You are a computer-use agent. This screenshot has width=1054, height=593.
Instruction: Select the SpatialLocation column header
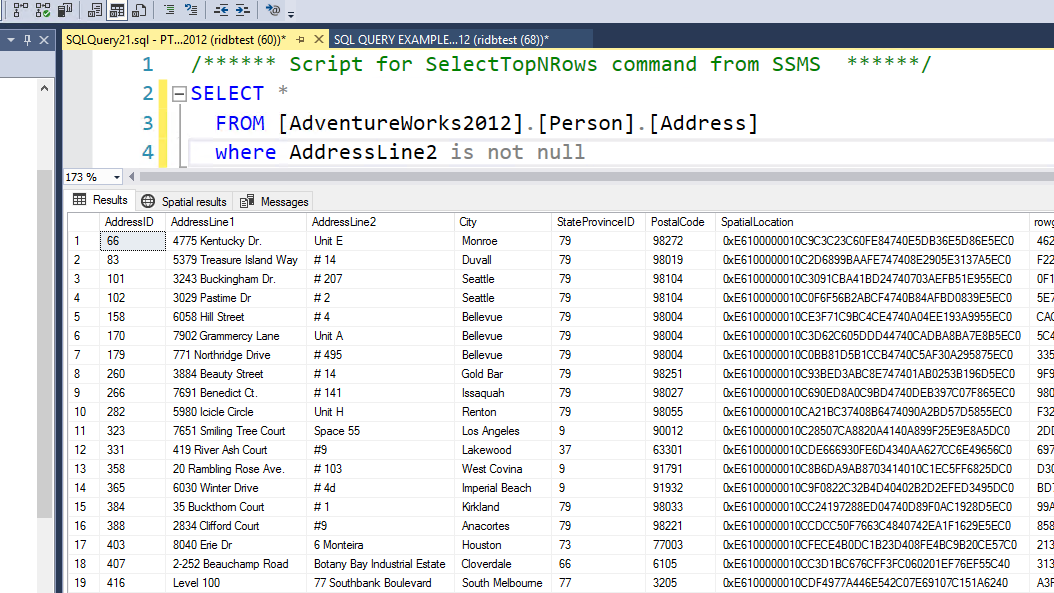pos(872,222)
